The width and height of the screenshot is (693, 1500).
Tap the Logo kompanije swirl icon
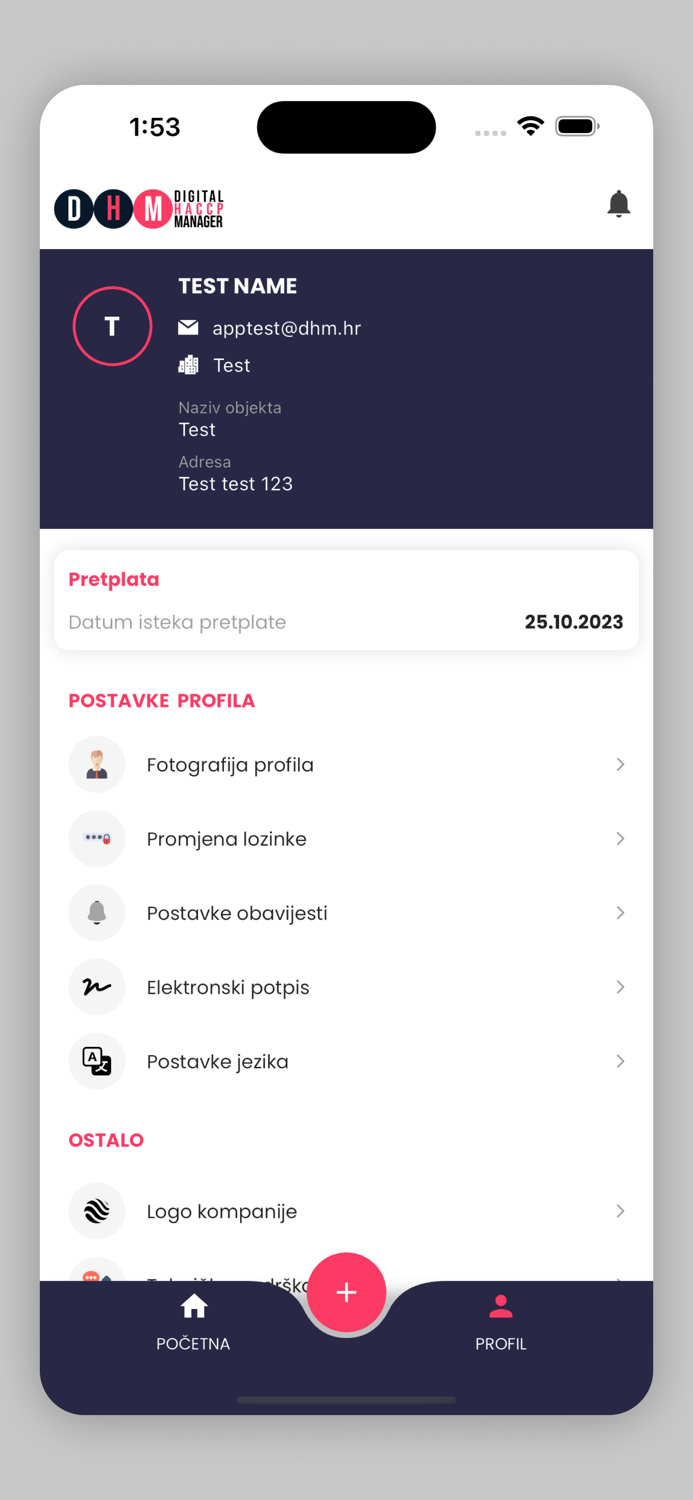[97, 1211]
